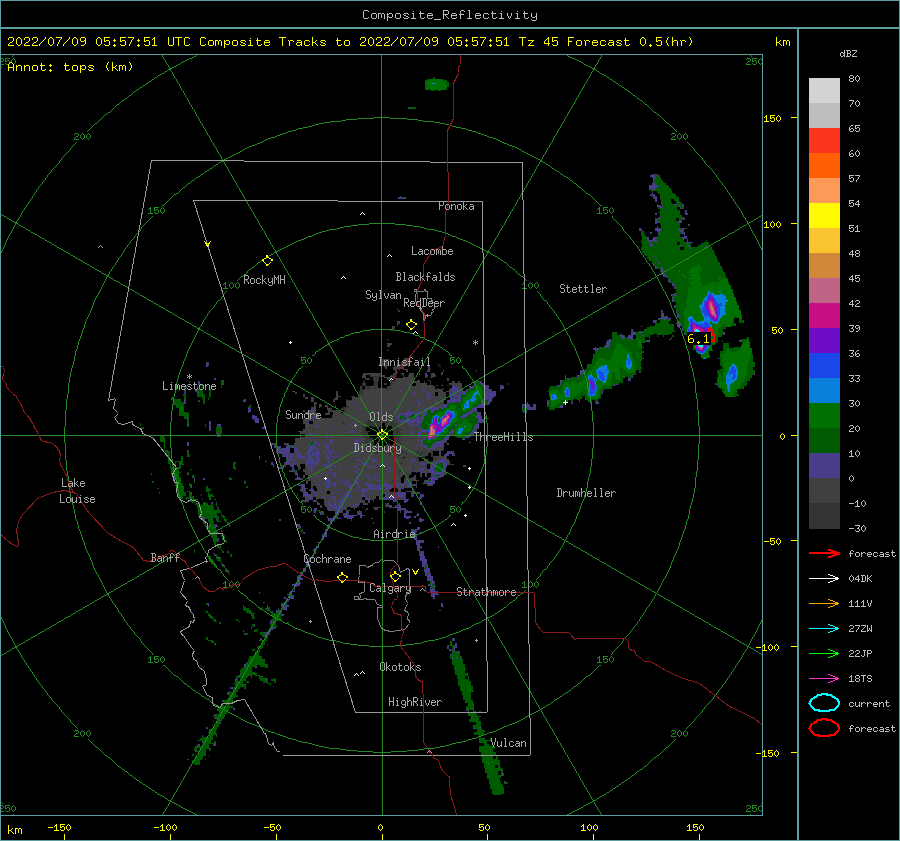This screenshot has width=900, height=841.
Task: Click the yellow radar site diamond at Olds
Action: tap(382, 435)
